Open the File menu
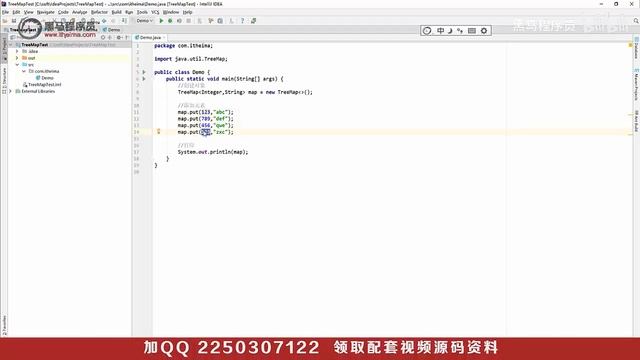The width and height of the screenshot is (640, 360). point(5,12)
